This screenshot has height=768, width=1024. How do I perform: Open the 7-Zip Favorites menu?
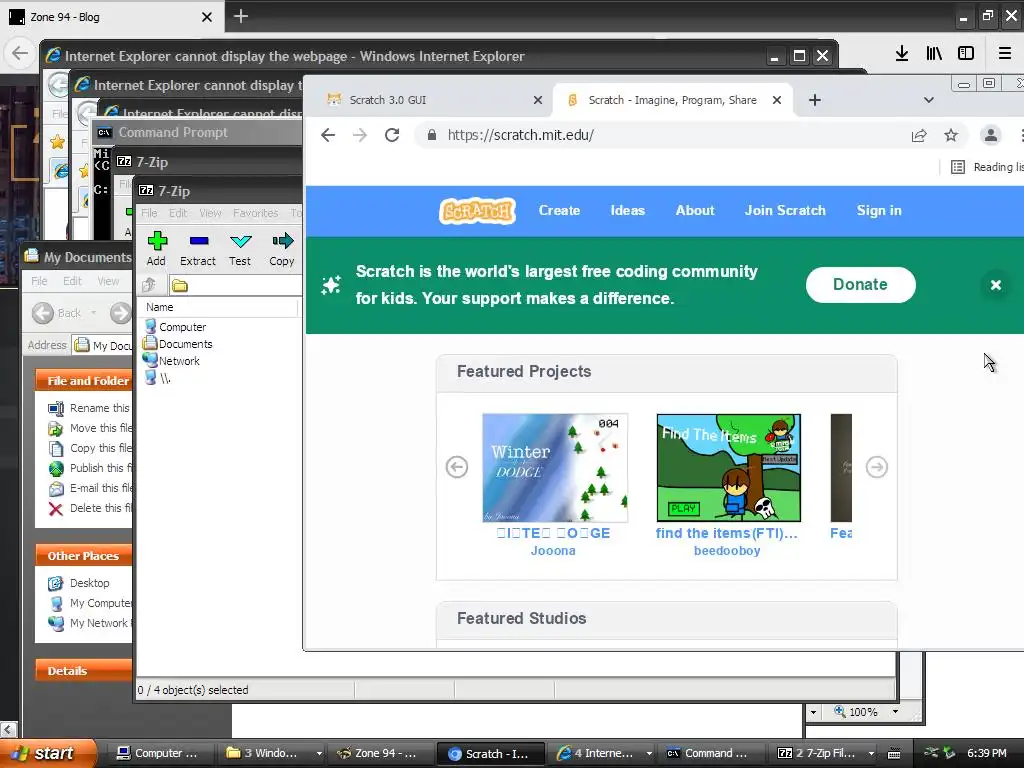click(x=255, y=213)
